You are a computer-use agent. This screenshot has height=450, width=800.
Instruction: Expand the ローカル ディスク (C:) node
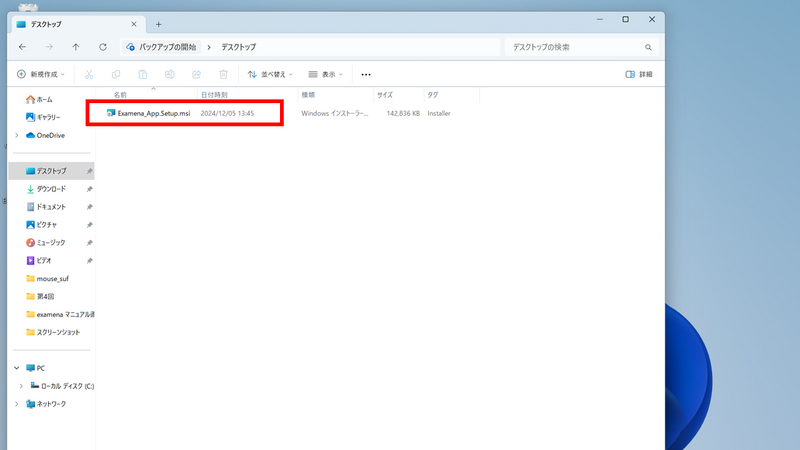[21, 386]
